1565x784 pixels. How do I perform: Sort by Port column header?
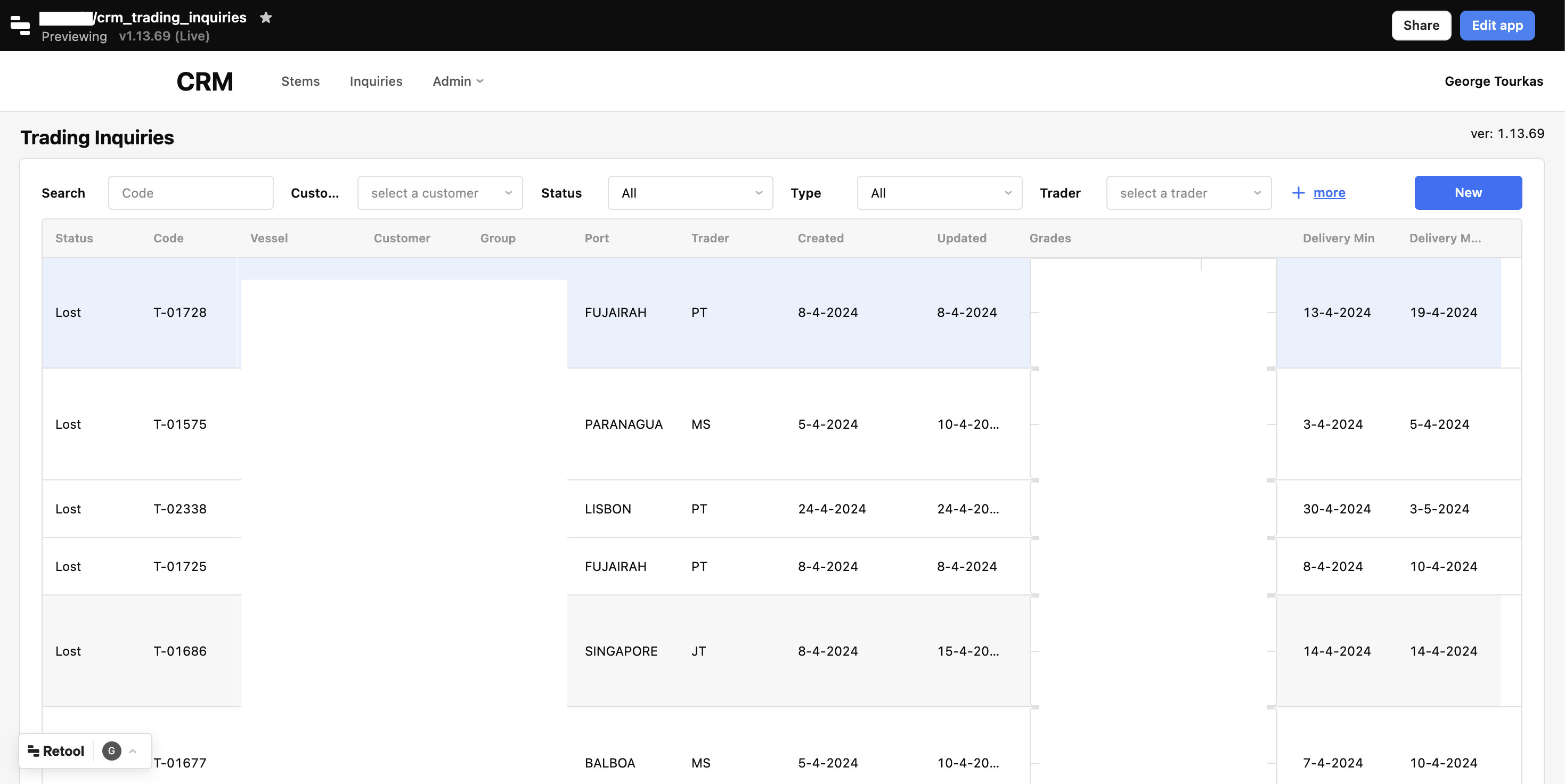point(597,239)
